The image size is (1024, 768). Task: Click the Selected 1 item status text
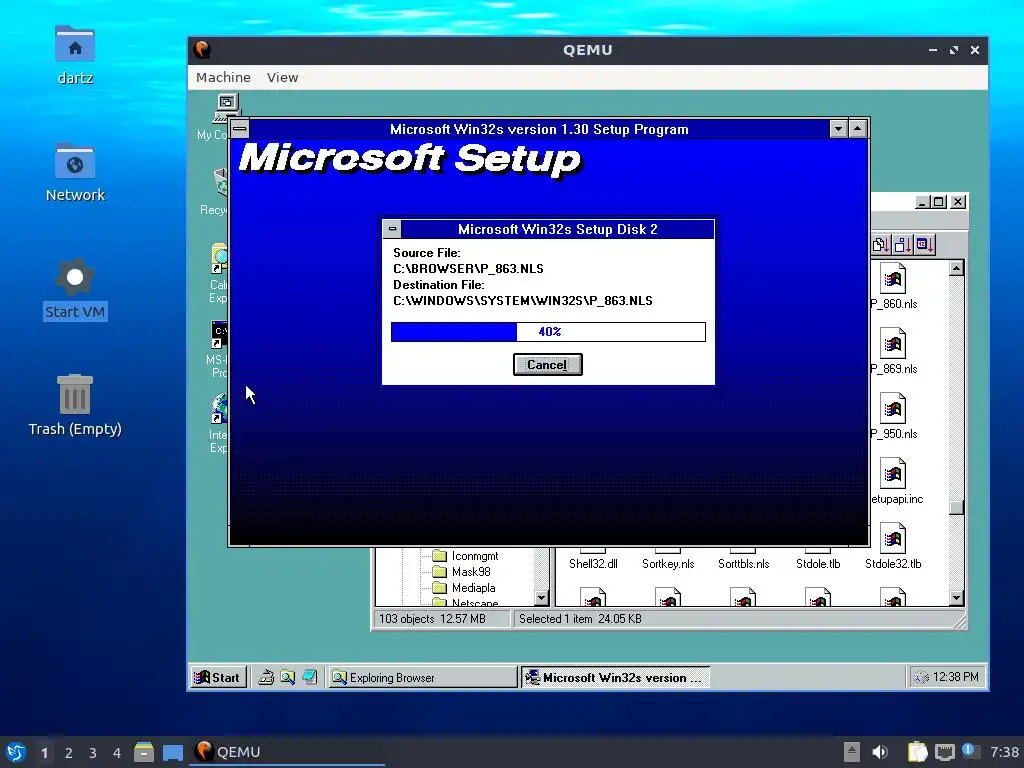tap(580, 618)
